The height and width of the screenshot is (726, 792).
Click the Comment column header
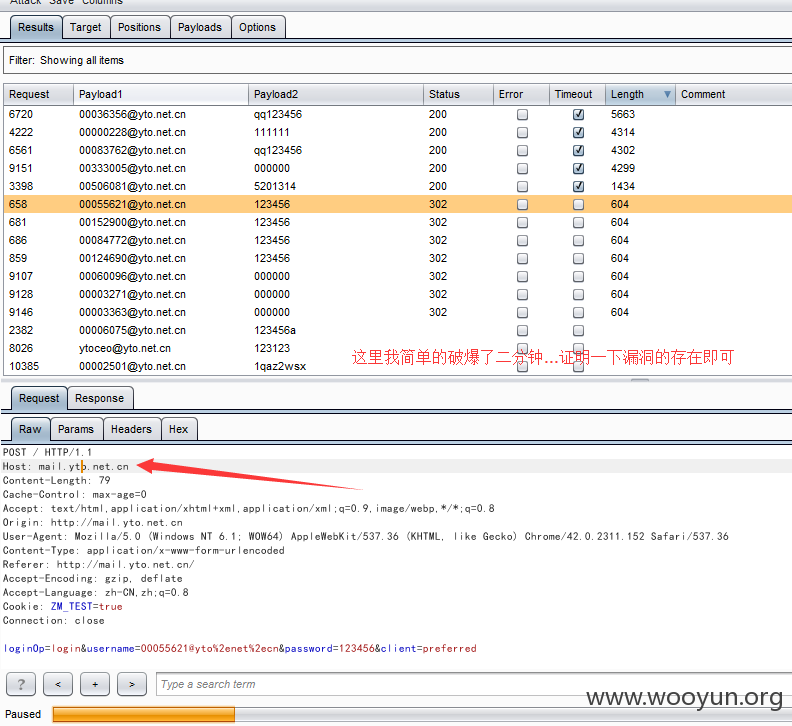733,94
